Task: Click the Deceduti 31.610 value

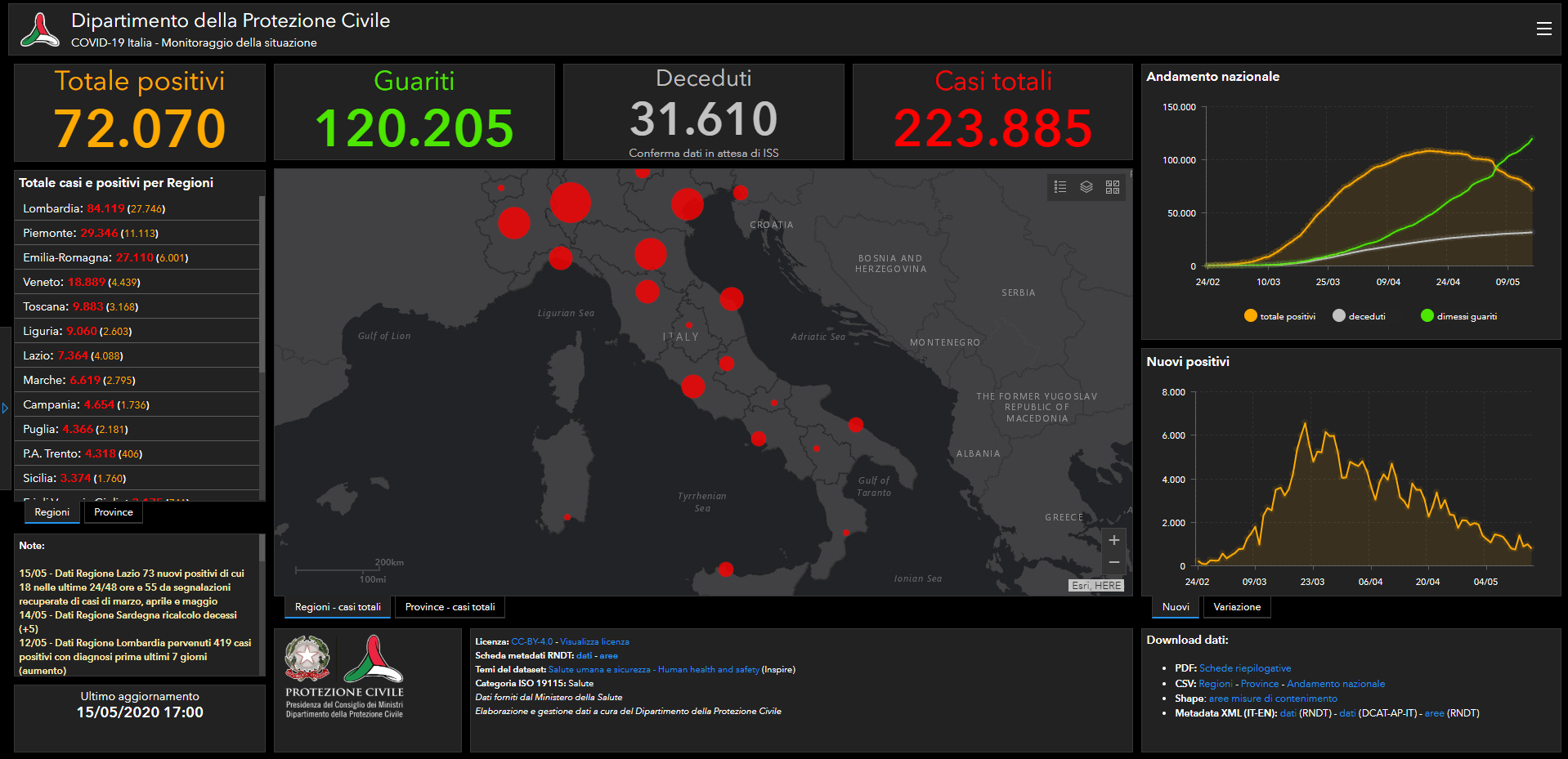Action: pyautogui.click(x=704, y=119)
